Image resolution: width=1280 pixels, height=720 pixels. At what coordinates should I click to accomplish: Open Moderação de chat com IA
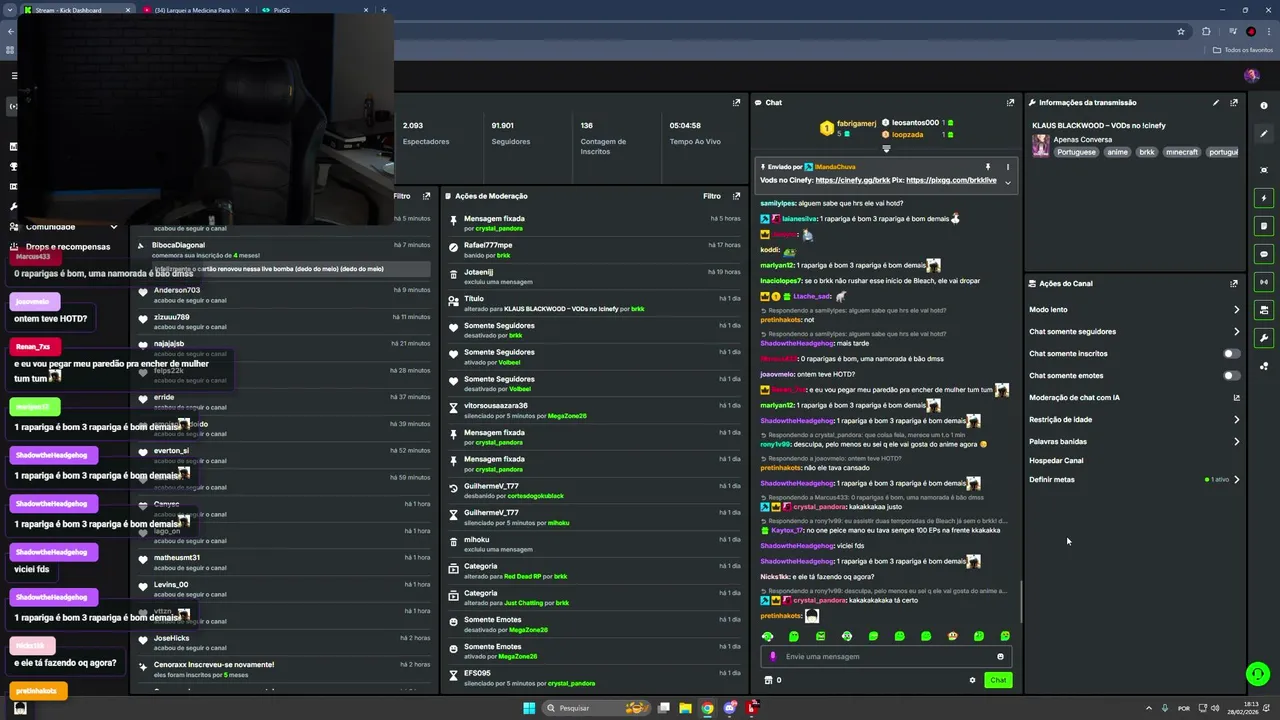tap(1135, 397)
